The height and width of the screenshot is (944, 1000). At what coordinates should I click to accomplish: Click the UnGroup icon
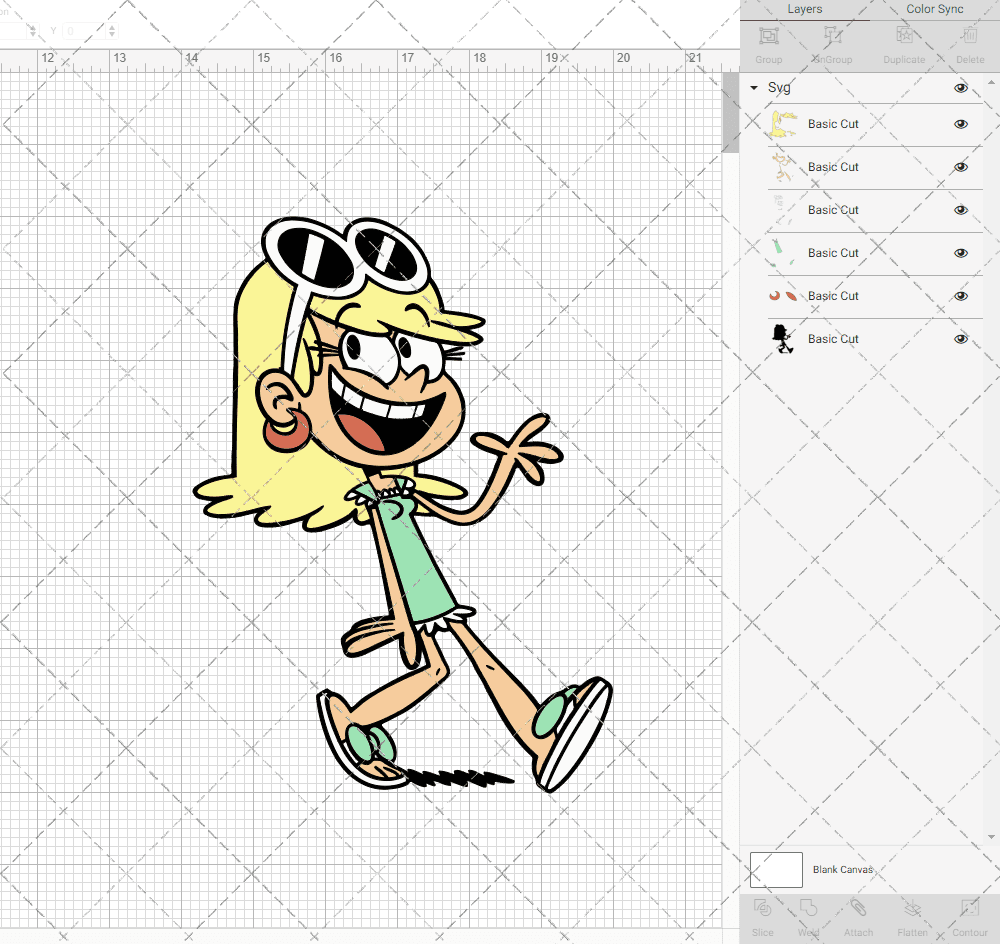pyautogui.click(x=832, y=36)
